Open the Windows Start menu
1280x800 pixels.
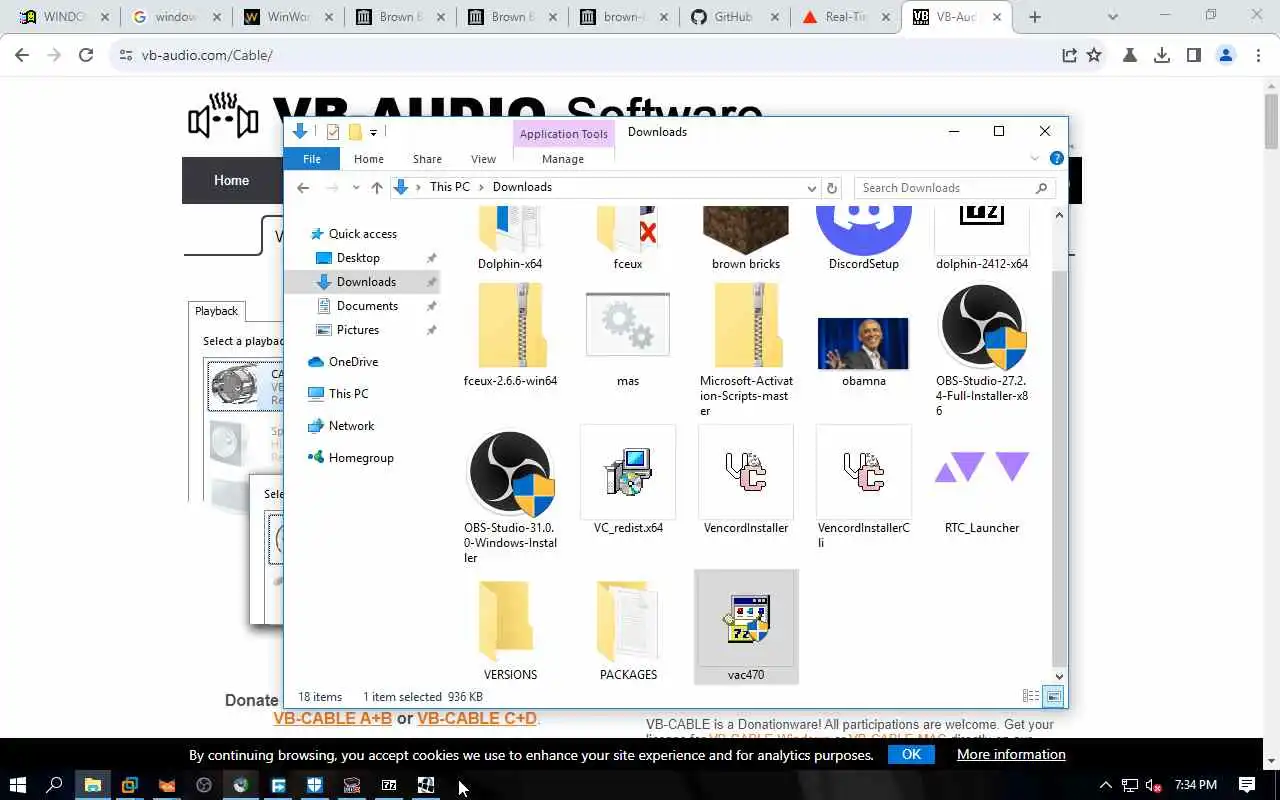17,785
